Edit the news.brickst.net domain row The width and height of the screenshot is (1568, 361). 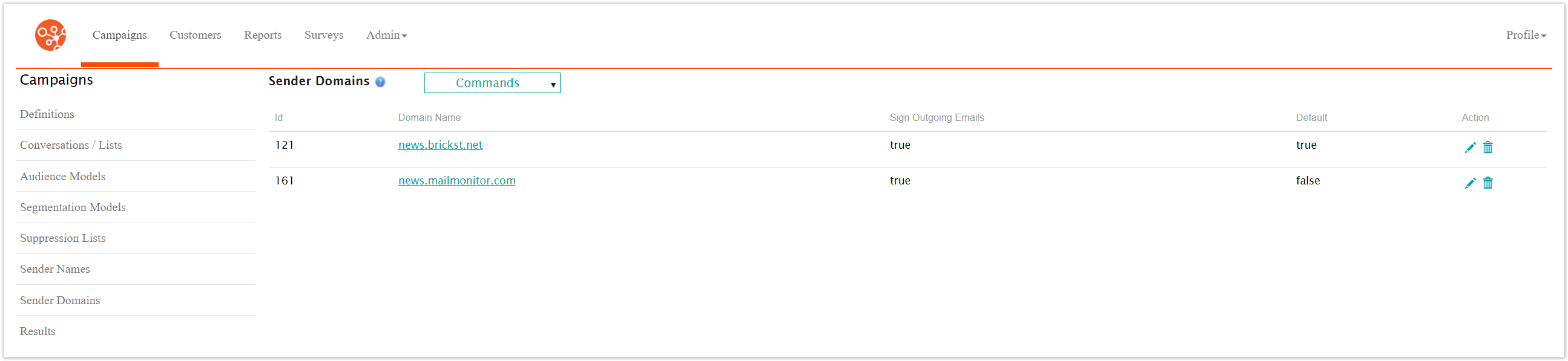point(1469,148)
